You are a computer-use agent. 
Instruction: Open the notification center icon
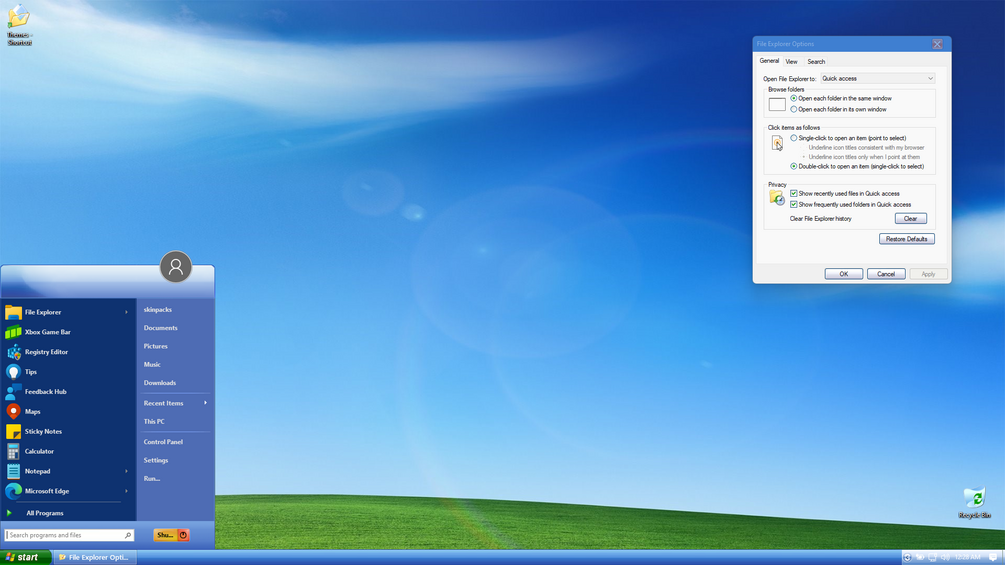click(993, 557)
